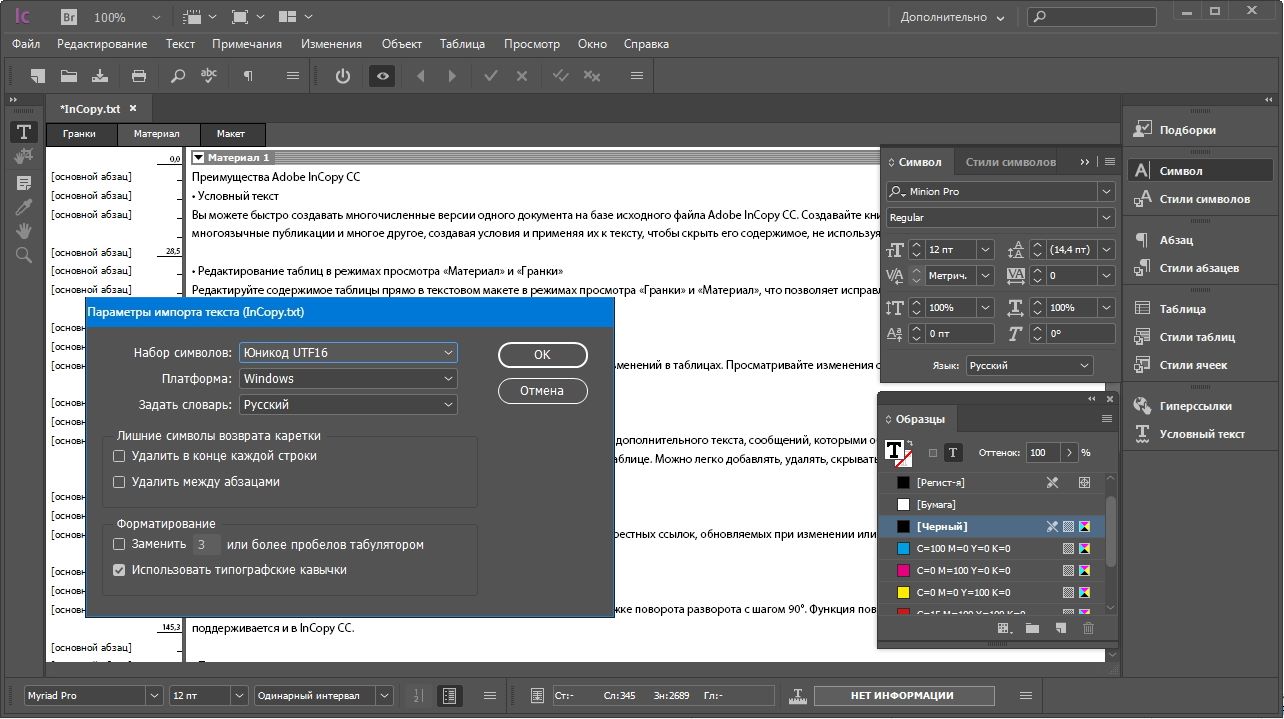
Task: Open the Платформа dropdown
Action: (348, 379)
